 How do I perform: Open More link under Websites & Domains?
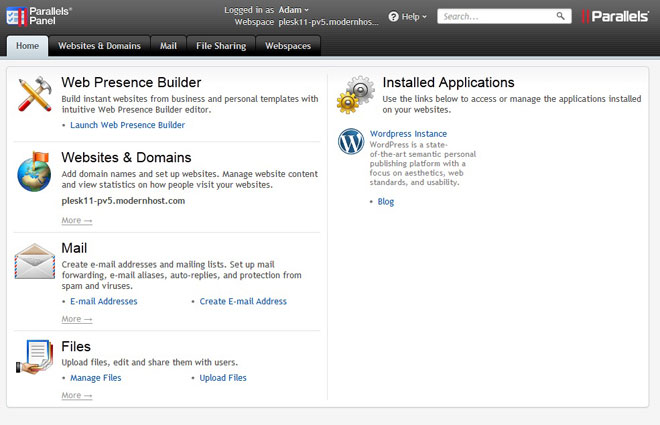point(77,220)
